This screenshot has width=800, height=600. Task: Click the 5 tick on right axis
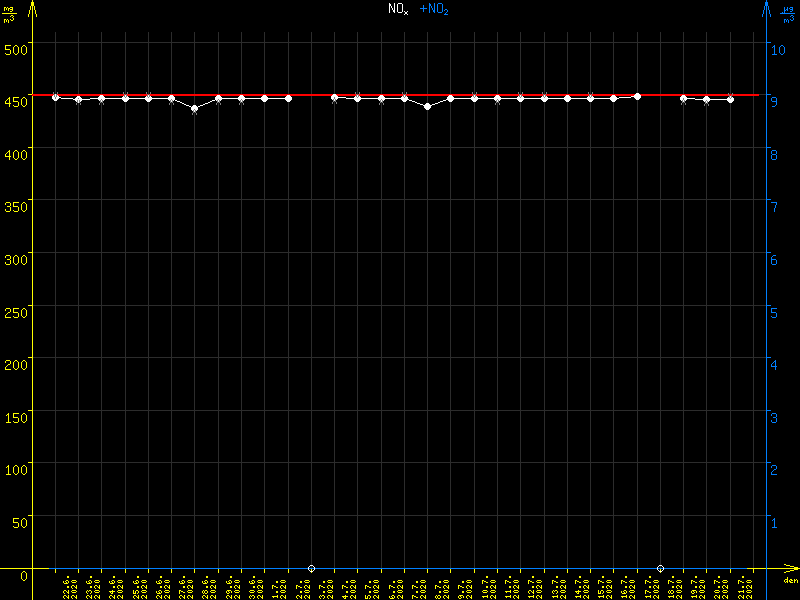(773, 311)
